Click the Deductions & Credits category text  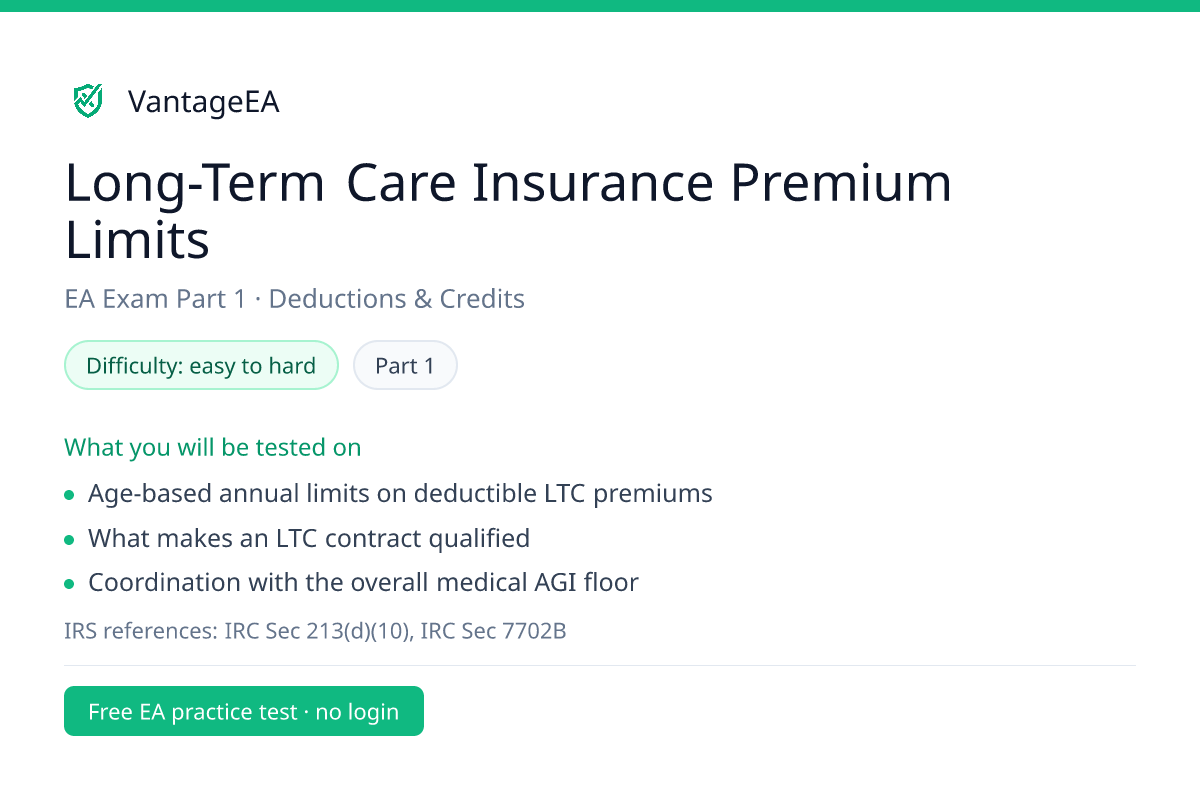click(x=397, y=298)
